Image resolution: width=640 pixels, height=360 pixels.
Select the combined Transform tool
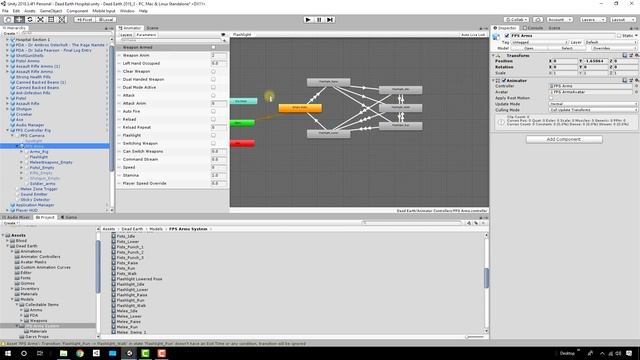(62, 20)
